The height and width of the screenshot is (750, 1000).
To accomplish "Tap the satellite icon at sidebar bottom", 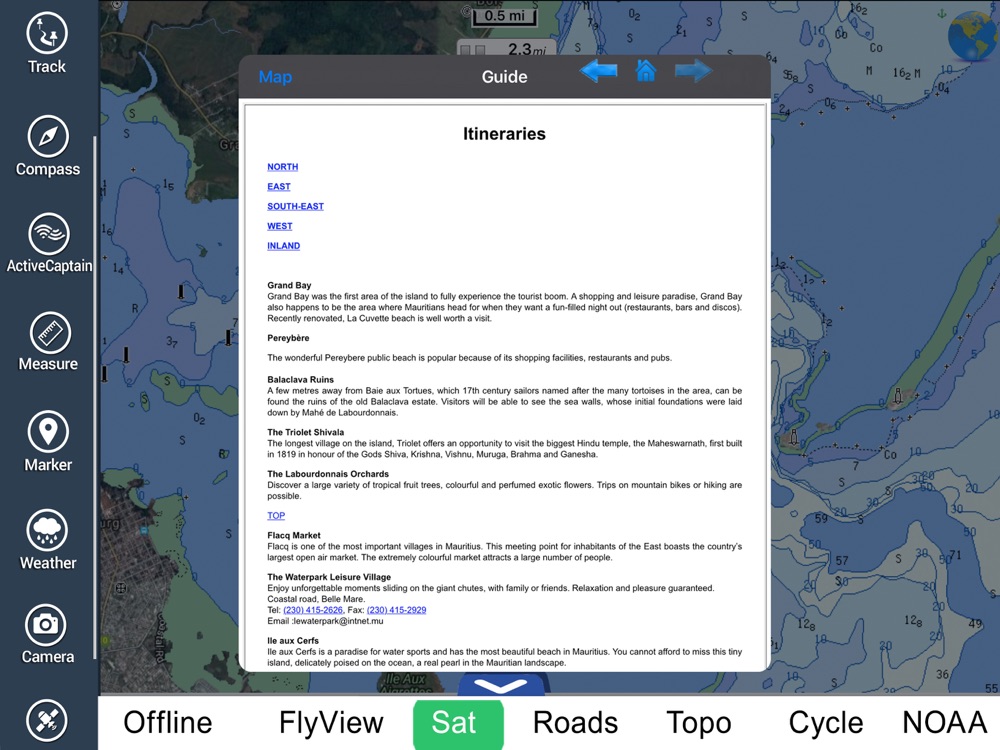I will pyautogui.click(x=47, y=721).
